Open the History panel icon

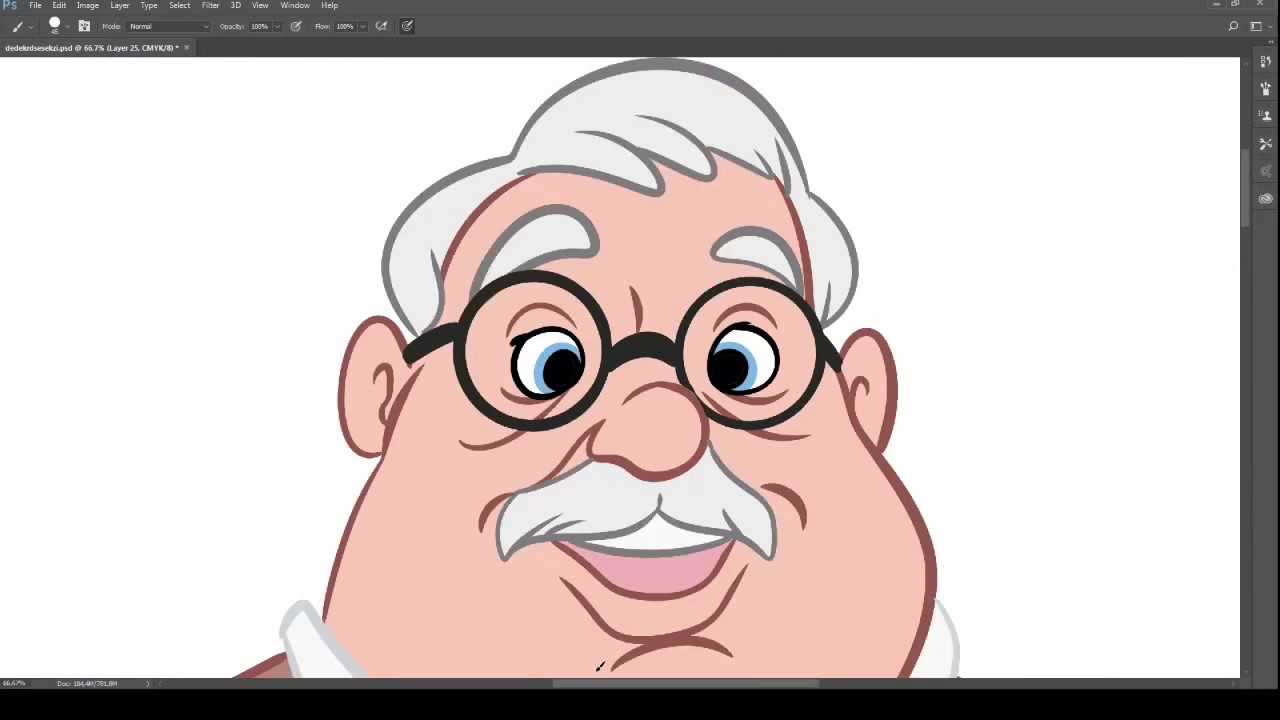(x=1265, y=62)
